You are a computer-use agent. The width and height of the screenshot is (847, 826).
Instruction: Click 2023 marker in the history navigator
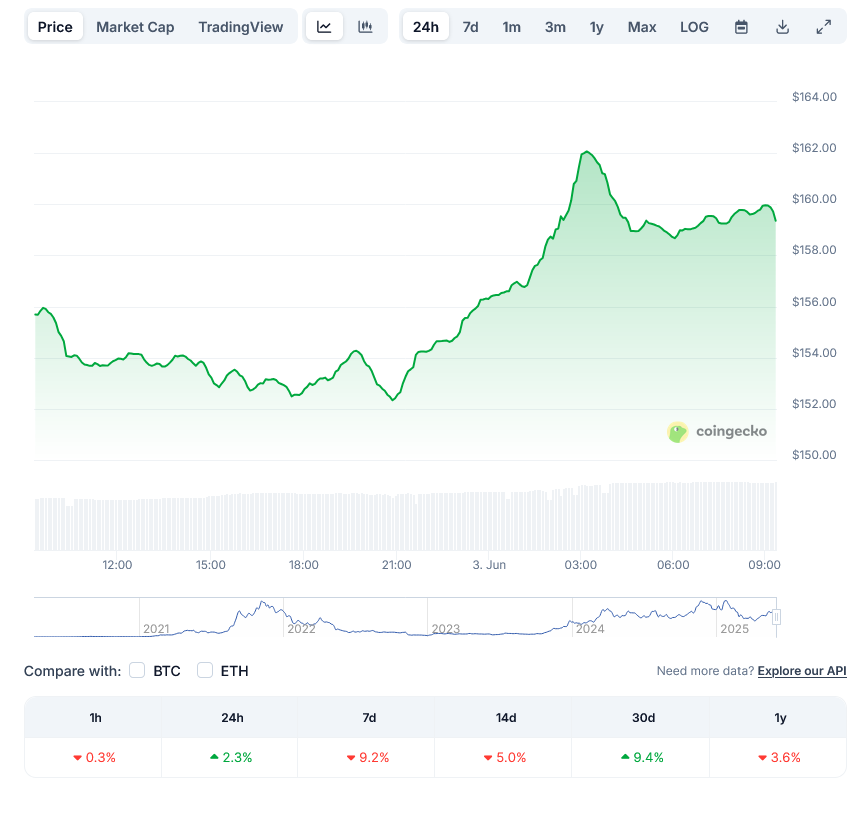[446, 629]
